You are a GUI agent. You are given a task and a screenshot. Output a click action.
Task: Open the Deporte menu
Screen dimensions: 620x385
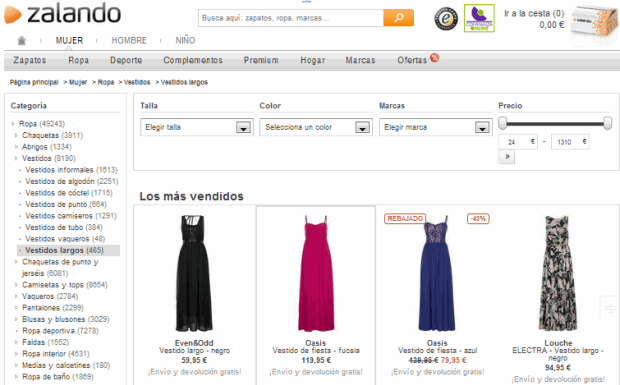point(126,60)
